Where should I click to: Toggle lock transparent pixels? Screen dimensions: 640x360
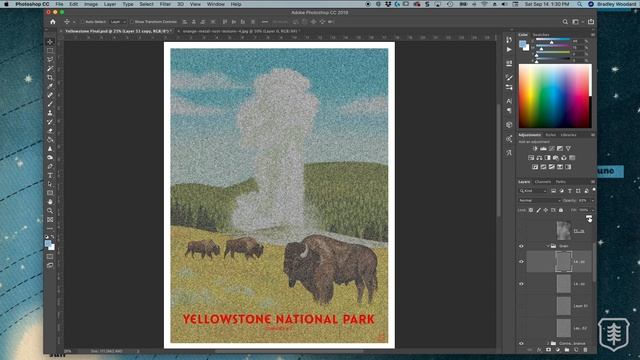[531, 210]
